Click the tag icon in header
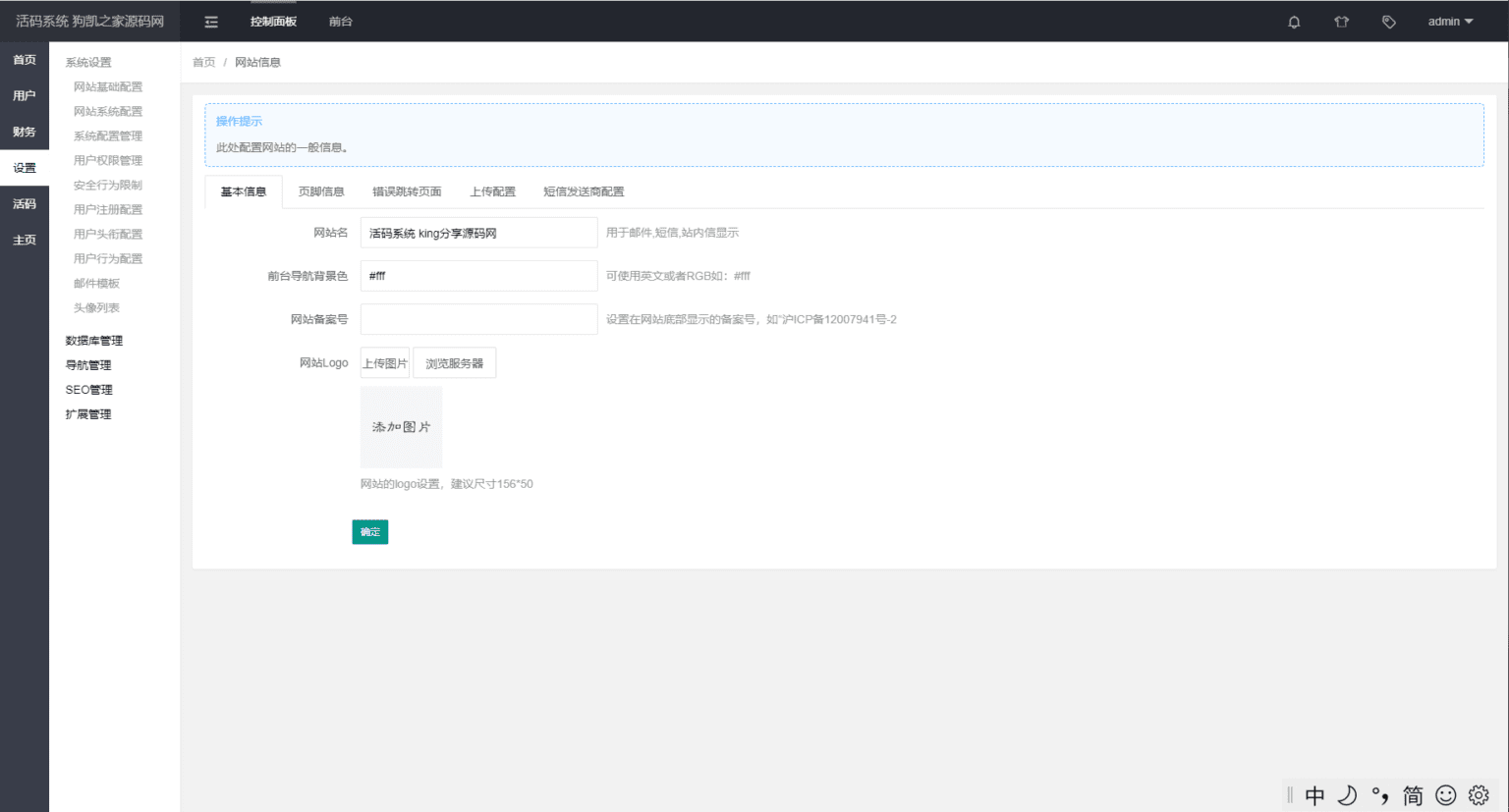The width and height of the screenshot is (1509, 812). click(x=1388, y=22)
